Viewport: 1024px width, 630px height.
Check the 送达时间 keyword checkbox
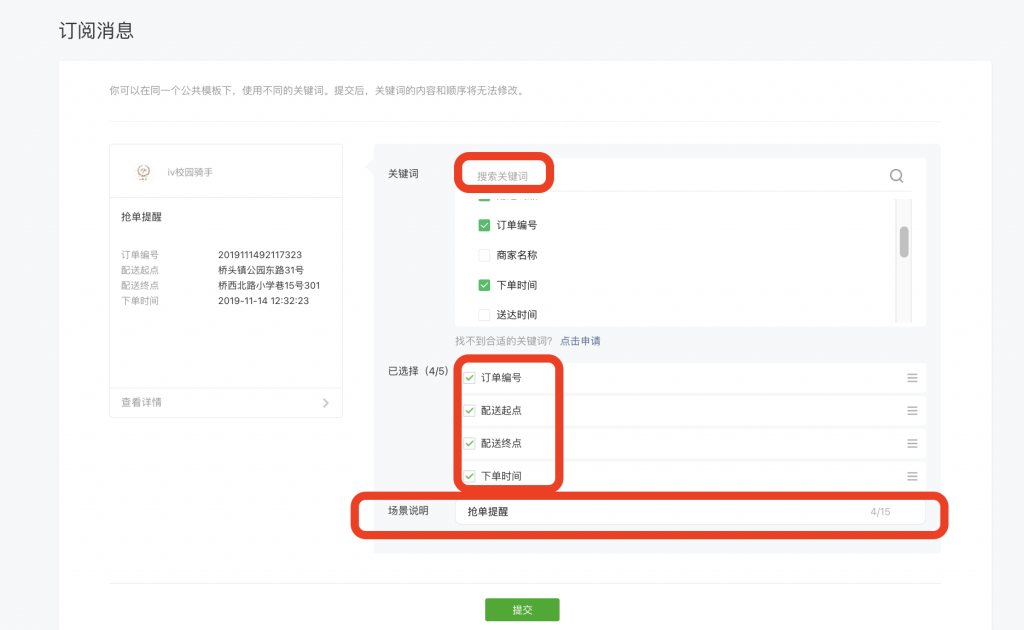coord(484,315)
